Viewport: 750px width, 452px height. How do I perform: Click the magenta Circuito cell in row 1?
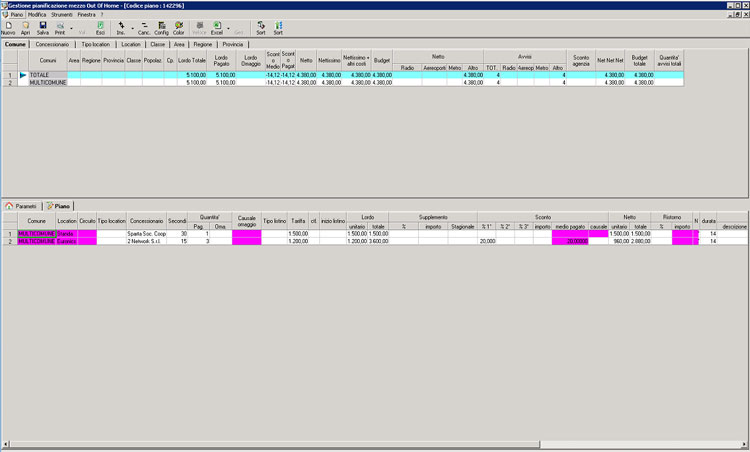tap(87, 233)
